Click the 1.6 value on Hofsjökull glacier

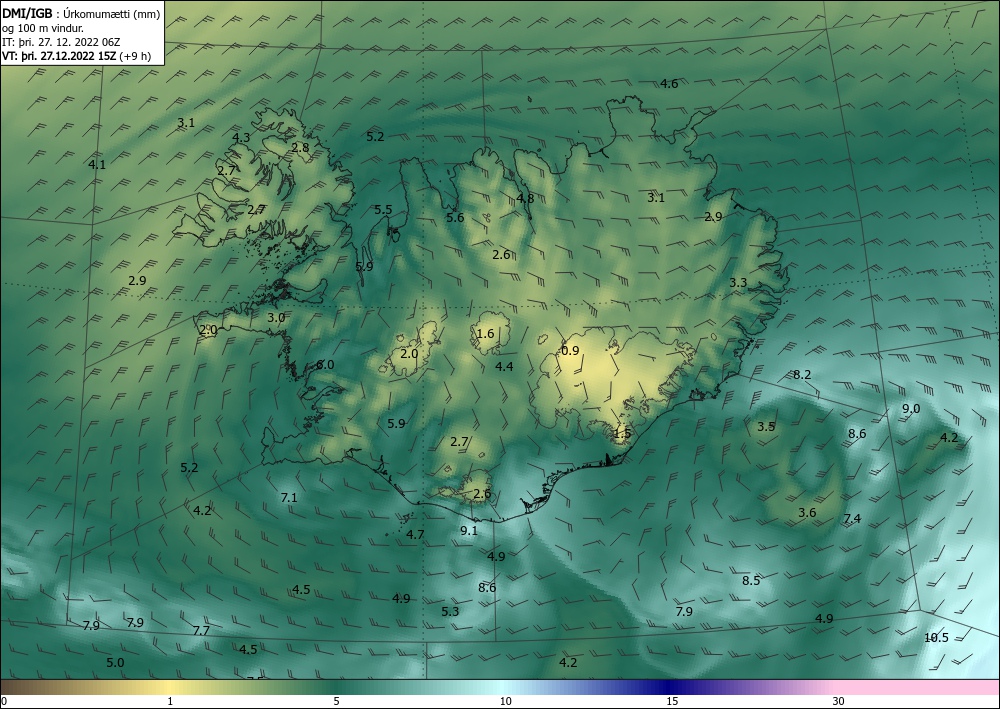tap(485, 333)
